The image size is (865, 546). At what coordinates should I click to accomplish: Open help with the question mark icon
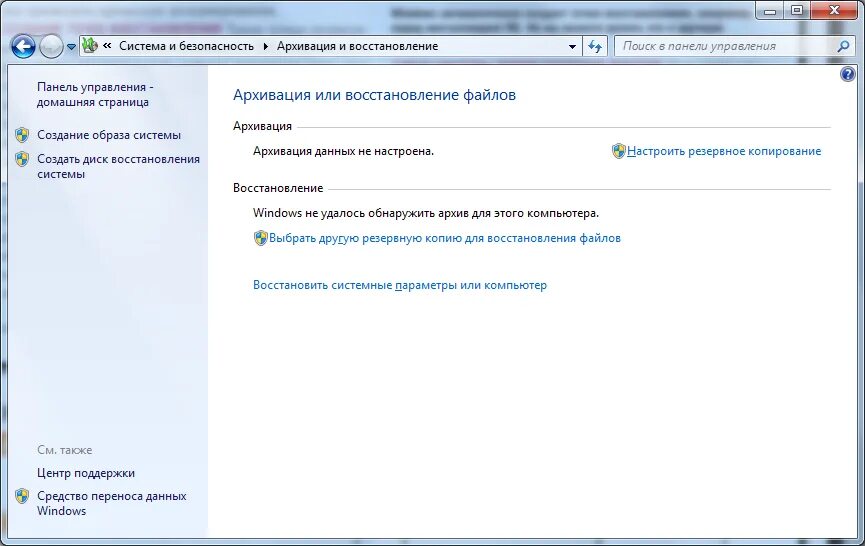tap(847, 73)
